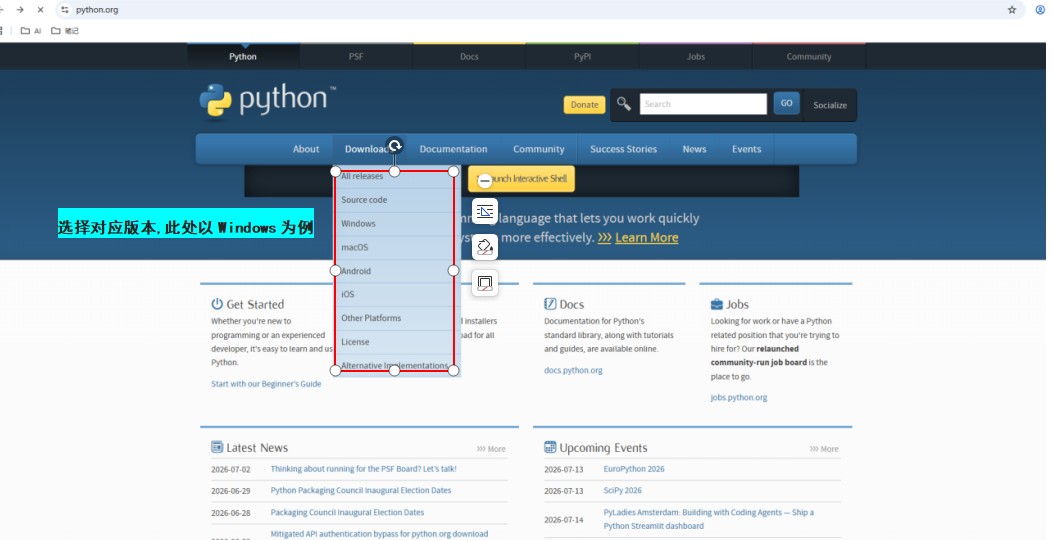
Task: Click More link in Upcoming Events
Action: pyautogui.click(x=824, y=449)
